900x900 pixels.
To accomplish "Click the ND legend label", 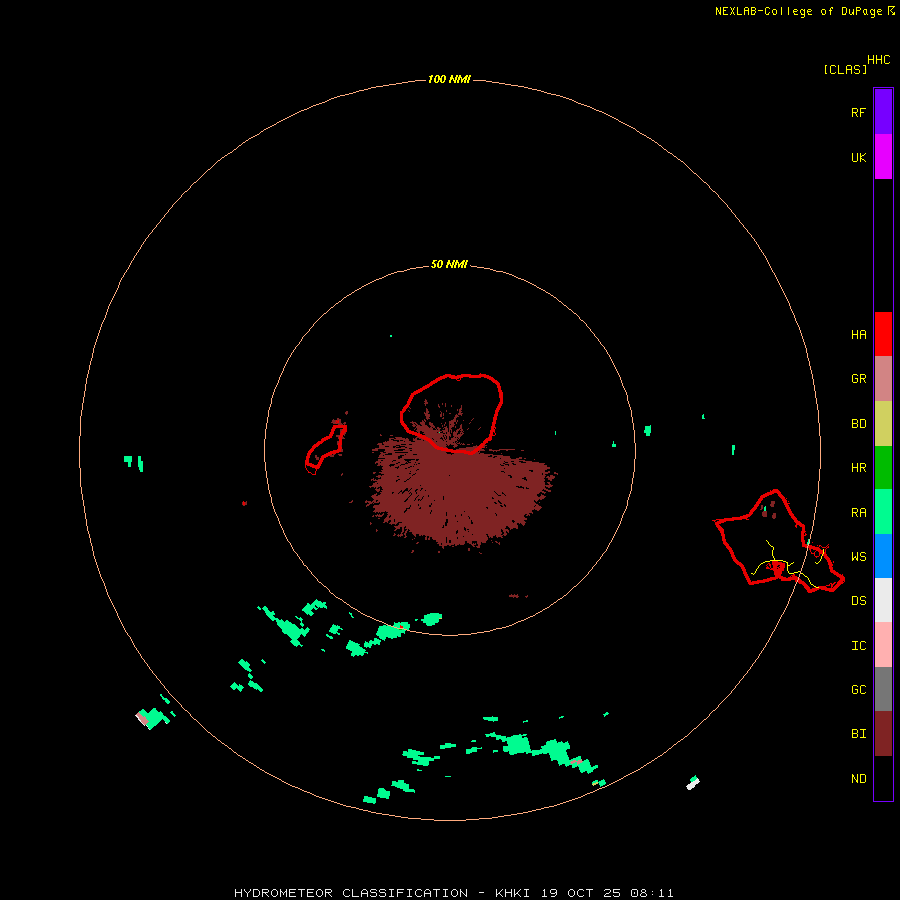I will coord(858,779).
